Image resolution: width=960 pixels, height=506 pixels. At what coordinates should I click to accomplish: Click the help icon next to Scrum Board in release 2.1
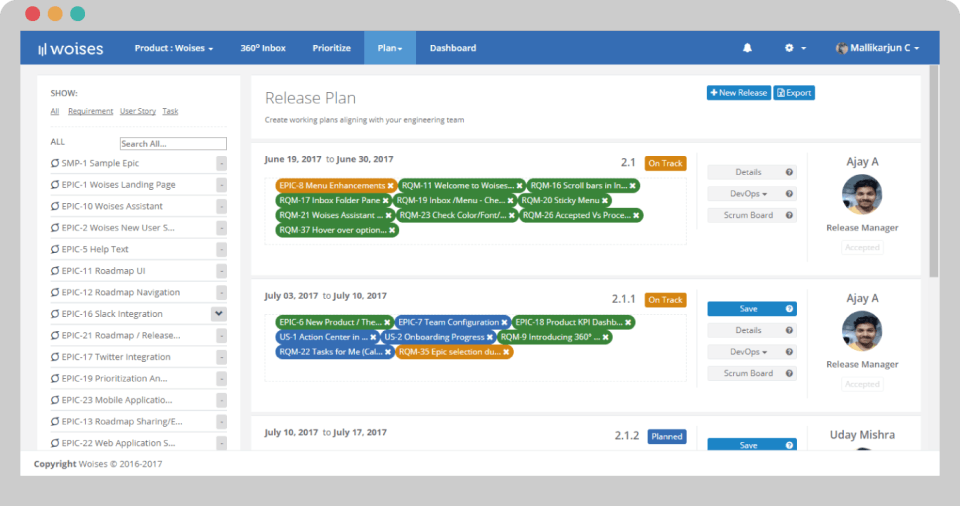pos(789,215)
